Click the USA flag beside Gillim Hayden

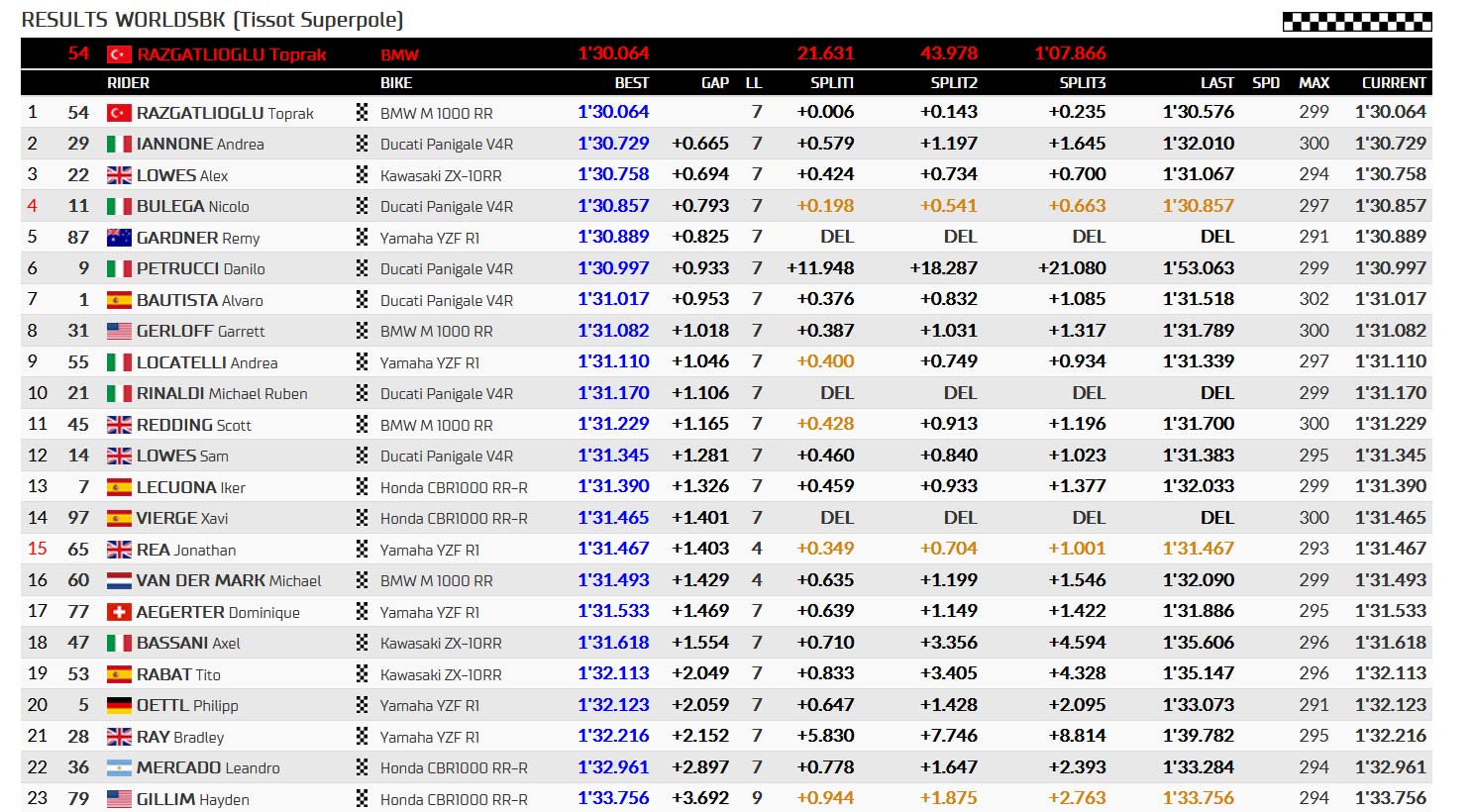[119, 799]
